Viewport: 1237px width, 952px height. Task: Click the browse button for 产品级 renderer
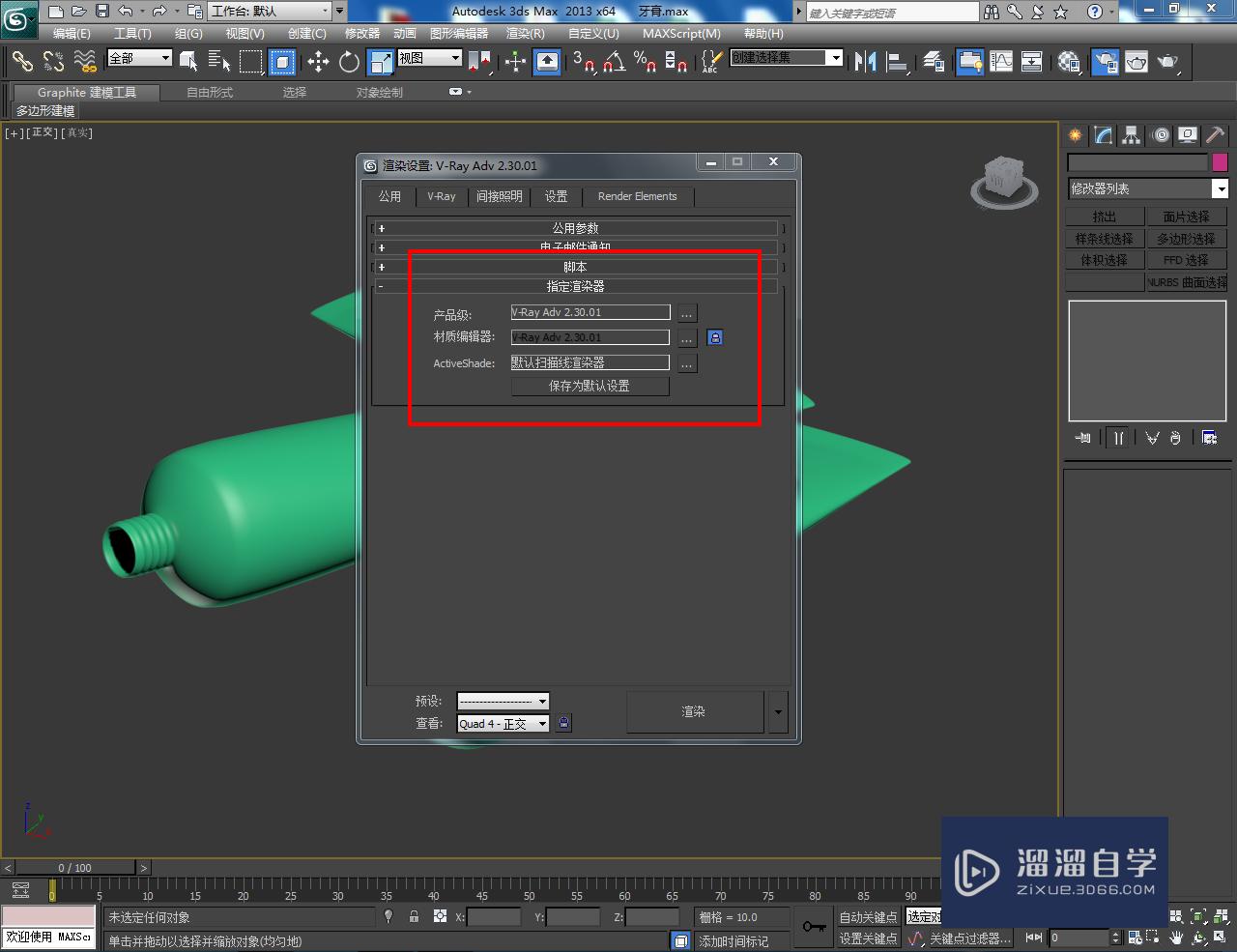pyautogui.click(x=686, y=313)
